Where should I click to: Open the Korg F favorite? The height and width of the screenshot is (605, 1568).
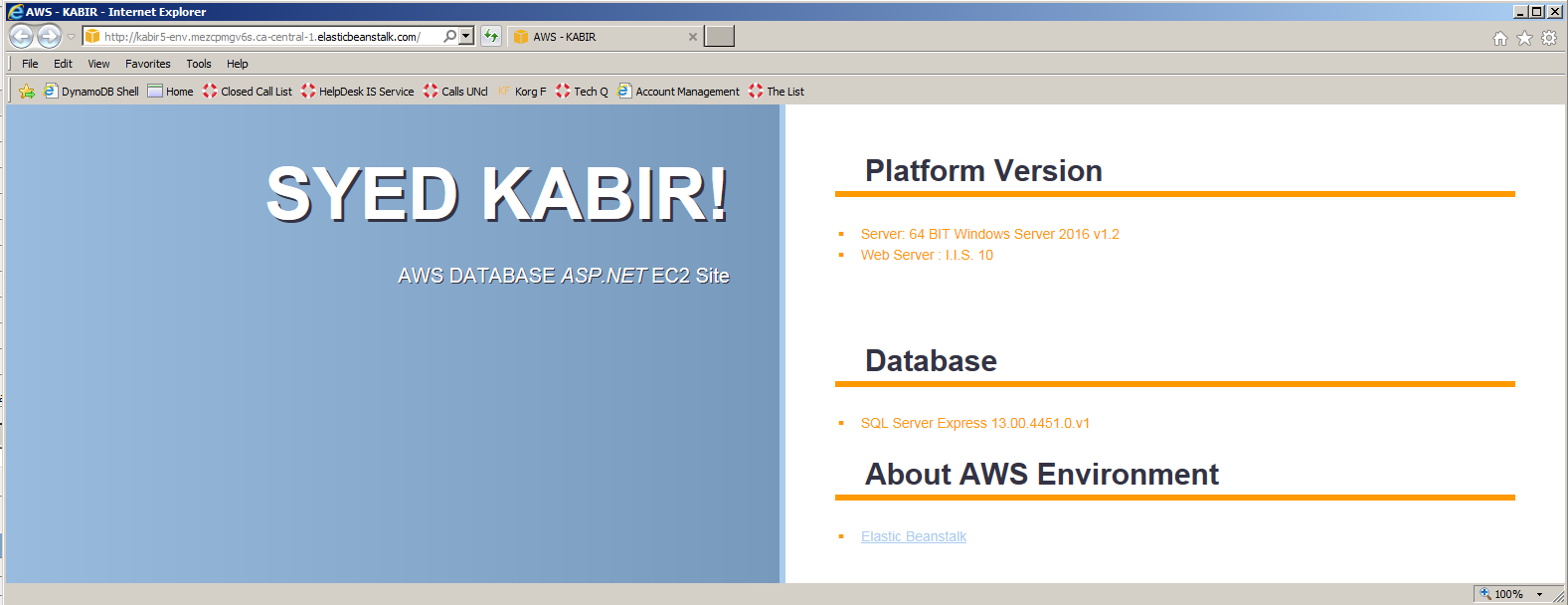pos(521,92)
